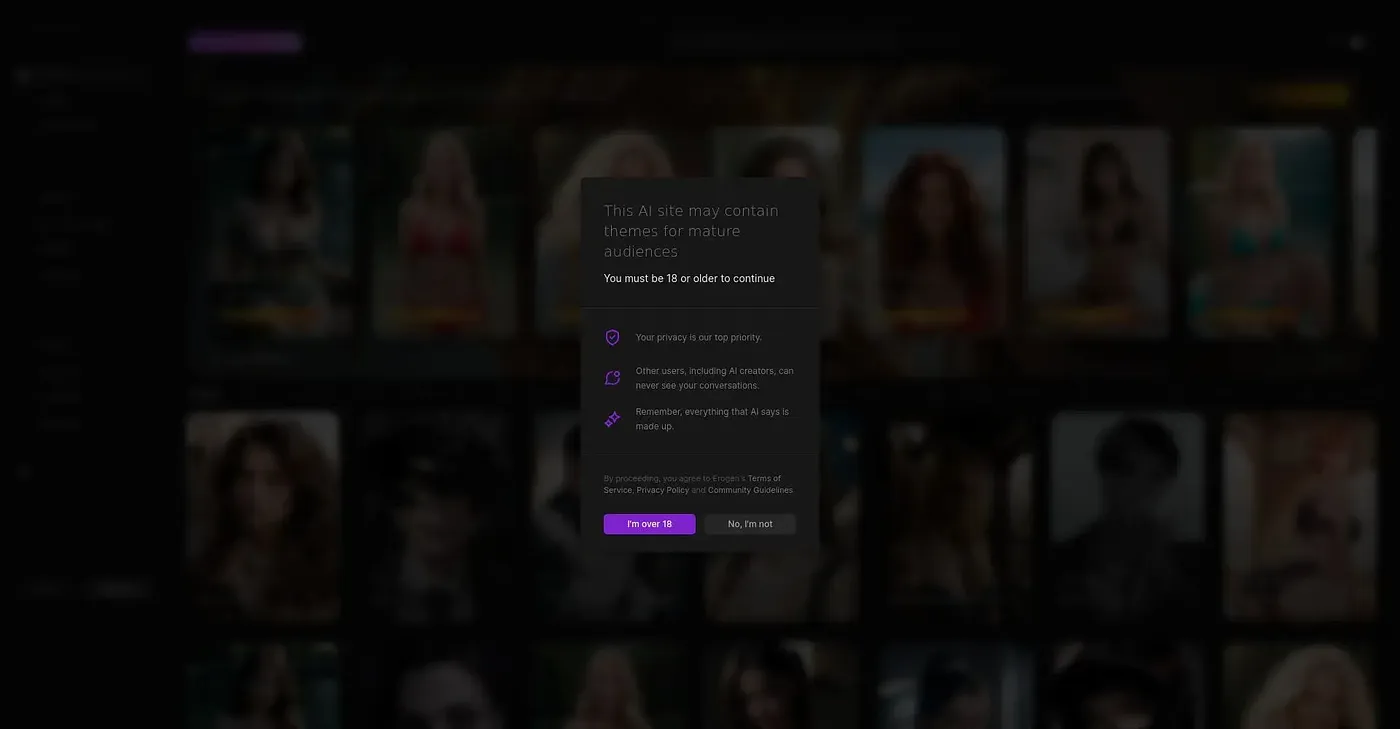1400x729 pixels.
Task: Open the Terms of Service link
Action: tap(692, 484)
